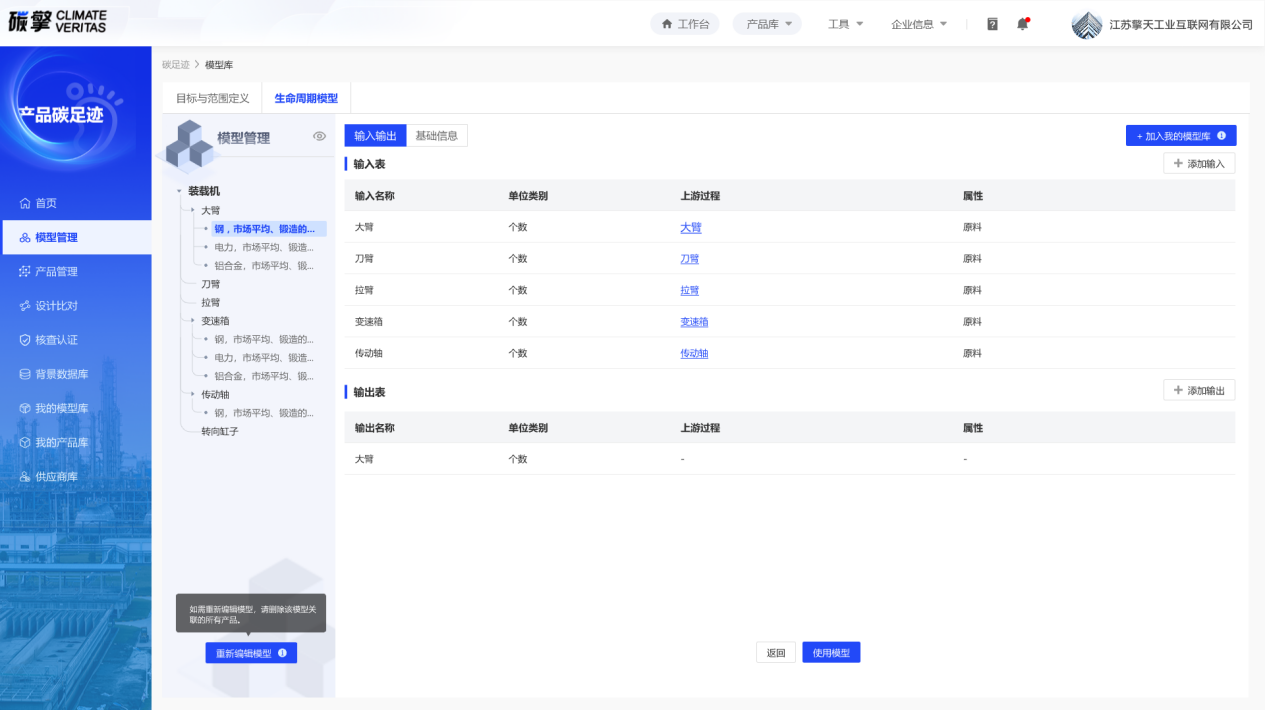Click the 供应商库 sidebar icon
1265x710 pixels.
[x=25, y=477]
